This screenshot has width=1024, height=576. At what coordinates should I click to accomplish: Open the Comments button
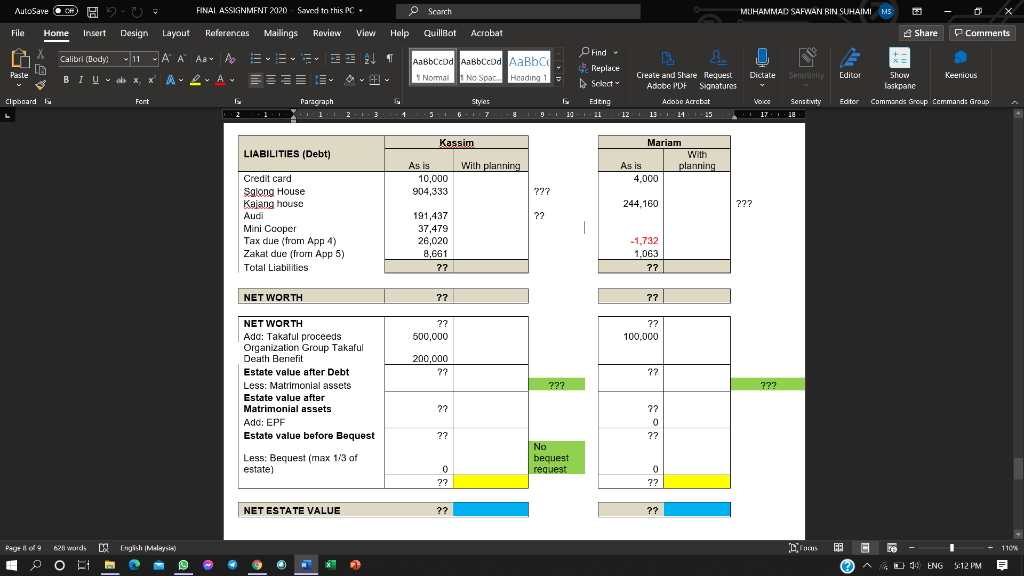982,33
